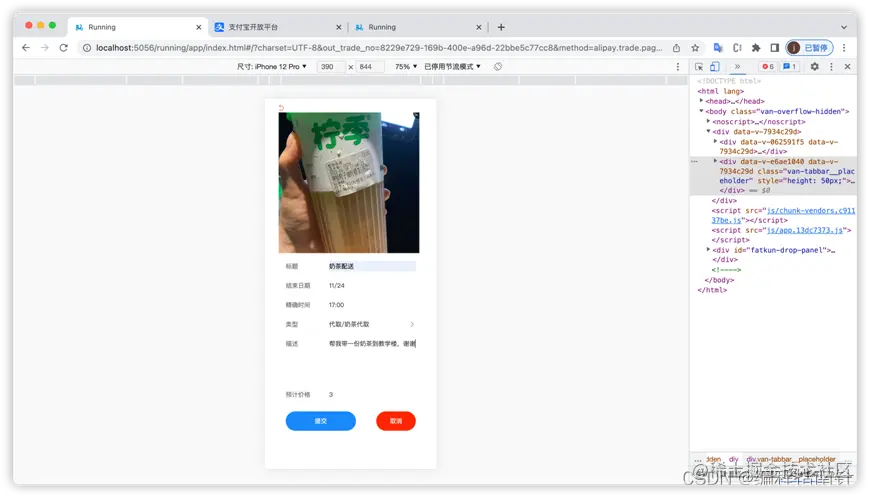Toggle the browser side panel icon
Image resolution: width=869 pixels, height=497 pixels.
pyautogui.click(x=775, y=48)
